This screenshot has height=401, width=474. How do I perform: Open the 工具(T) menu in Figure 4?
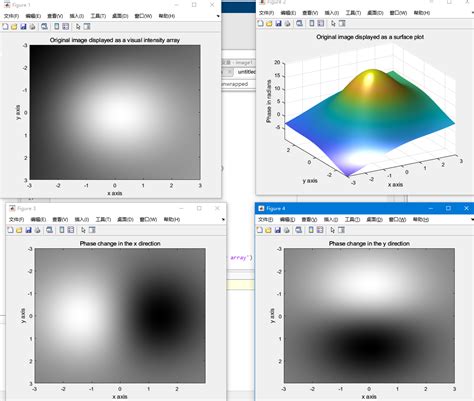[x=352, y=219]
